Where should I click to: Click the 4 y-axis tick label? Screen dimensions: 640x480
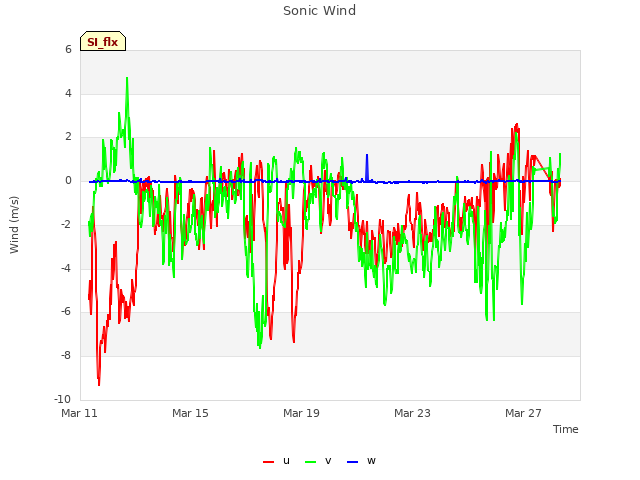68,93
